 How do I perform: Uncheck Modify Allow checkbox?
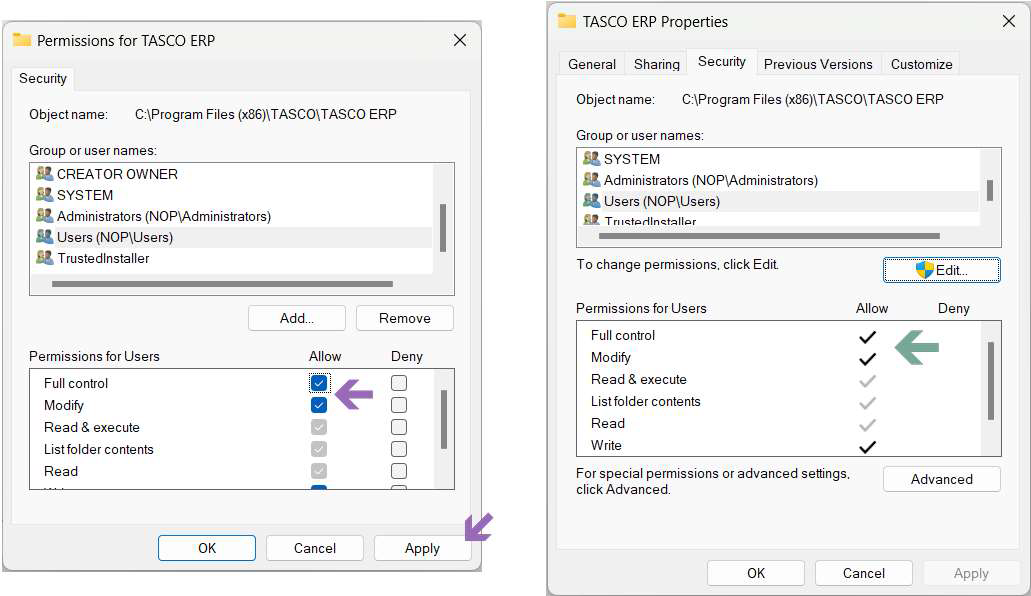(319, 405)
